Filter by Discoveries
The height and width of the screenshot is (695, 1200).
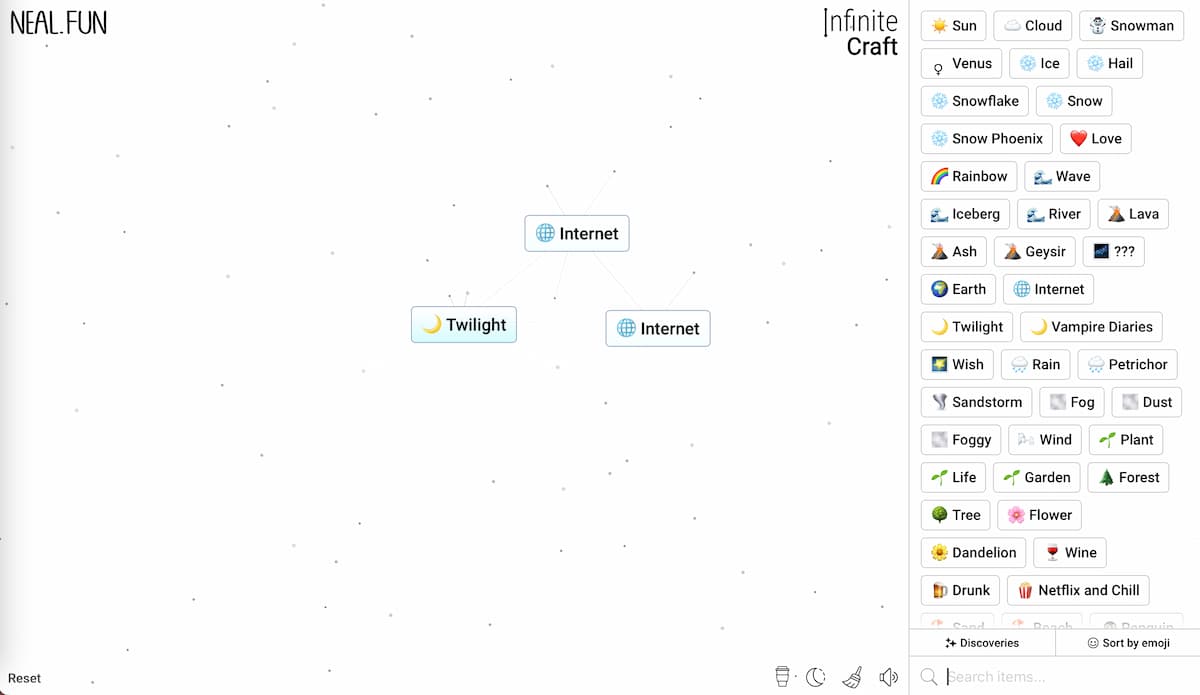point(982,643)
